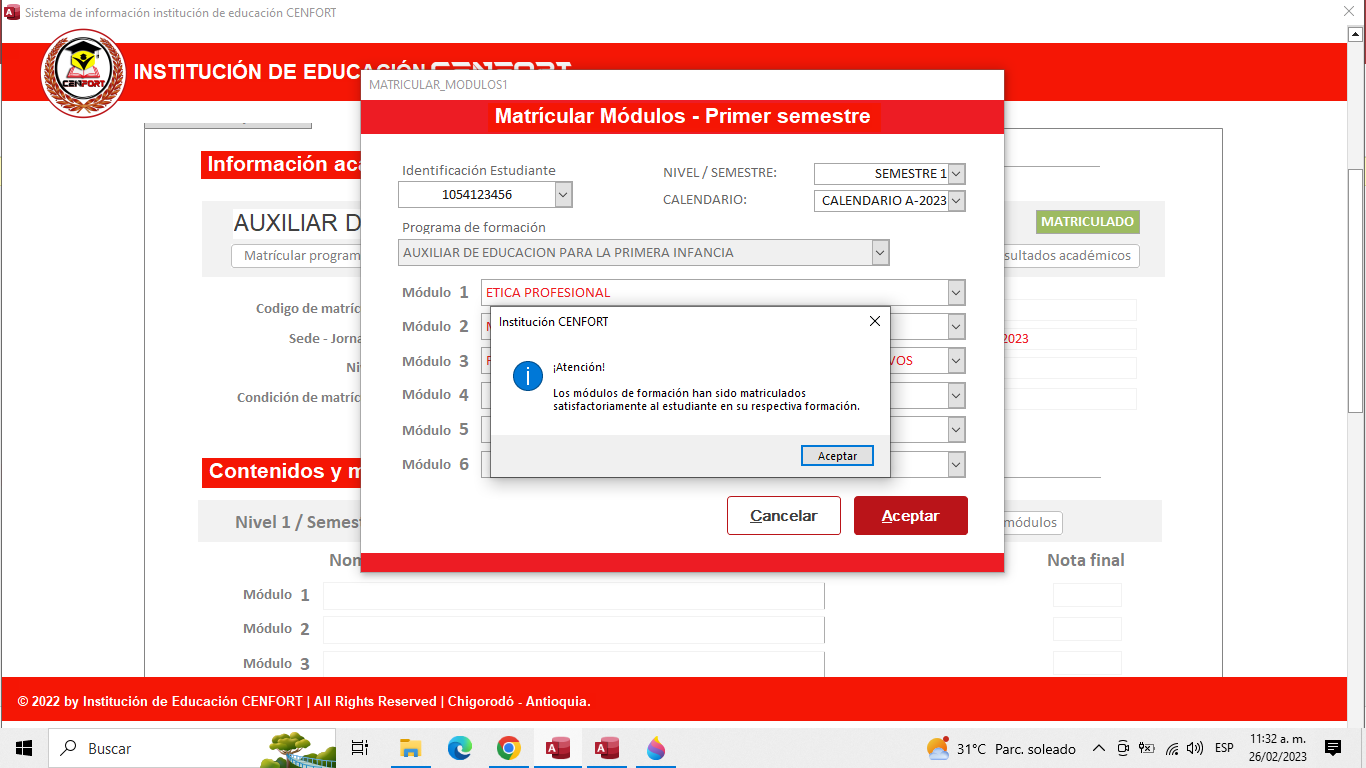Open the Windows Start menu

click(x=24, y=748)
